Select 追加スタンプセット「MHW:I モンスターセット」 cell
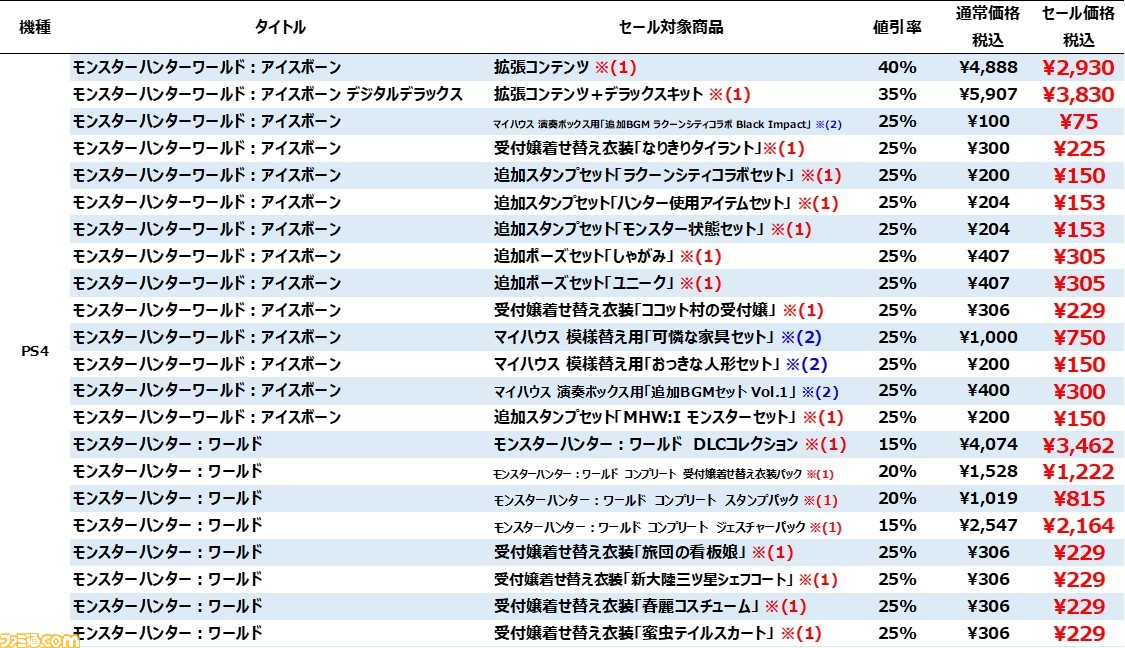Viewport: 1125px width, 648px height. [x=669, y=418]
